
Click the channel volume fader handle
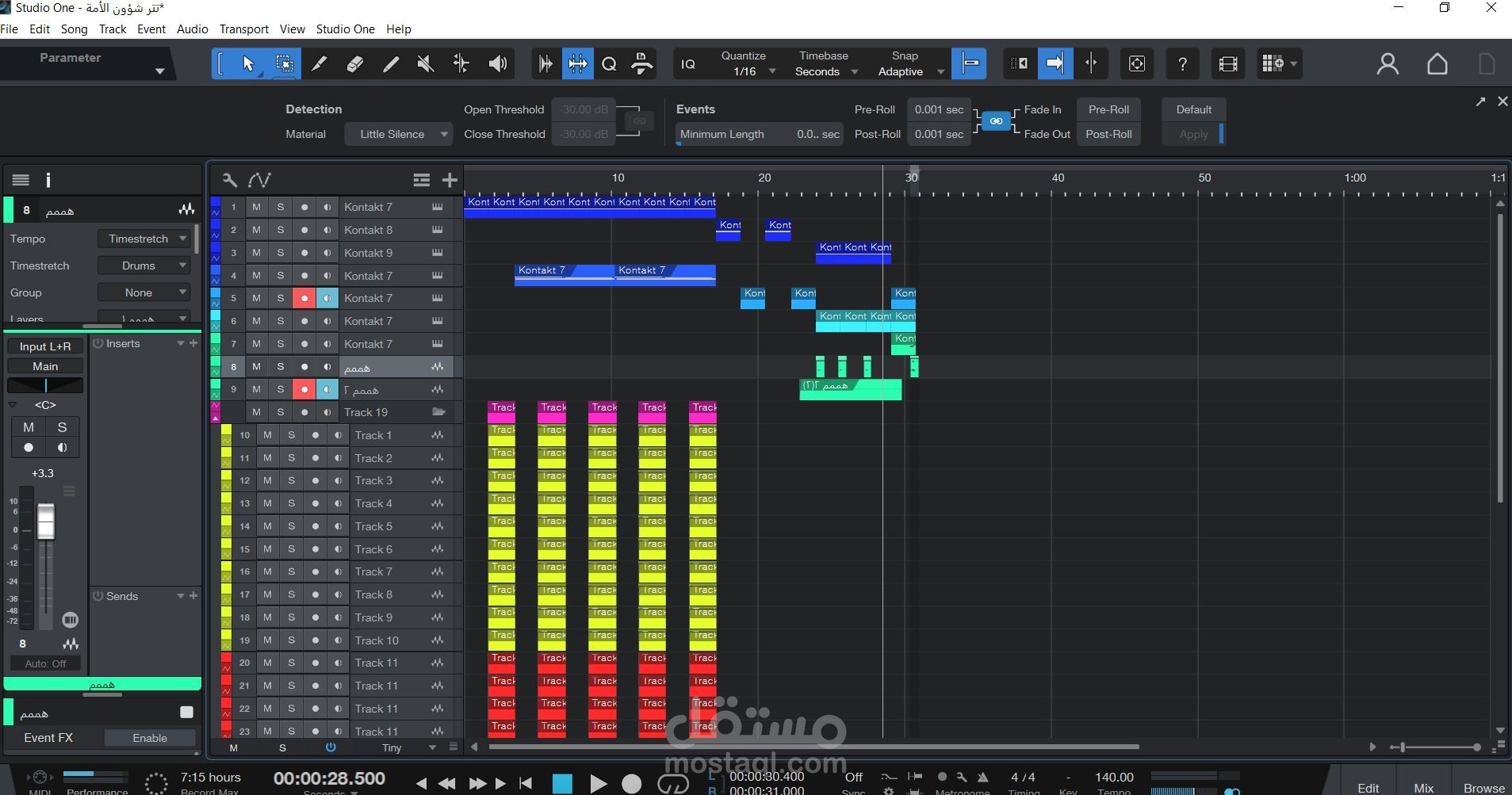[46, 522]
